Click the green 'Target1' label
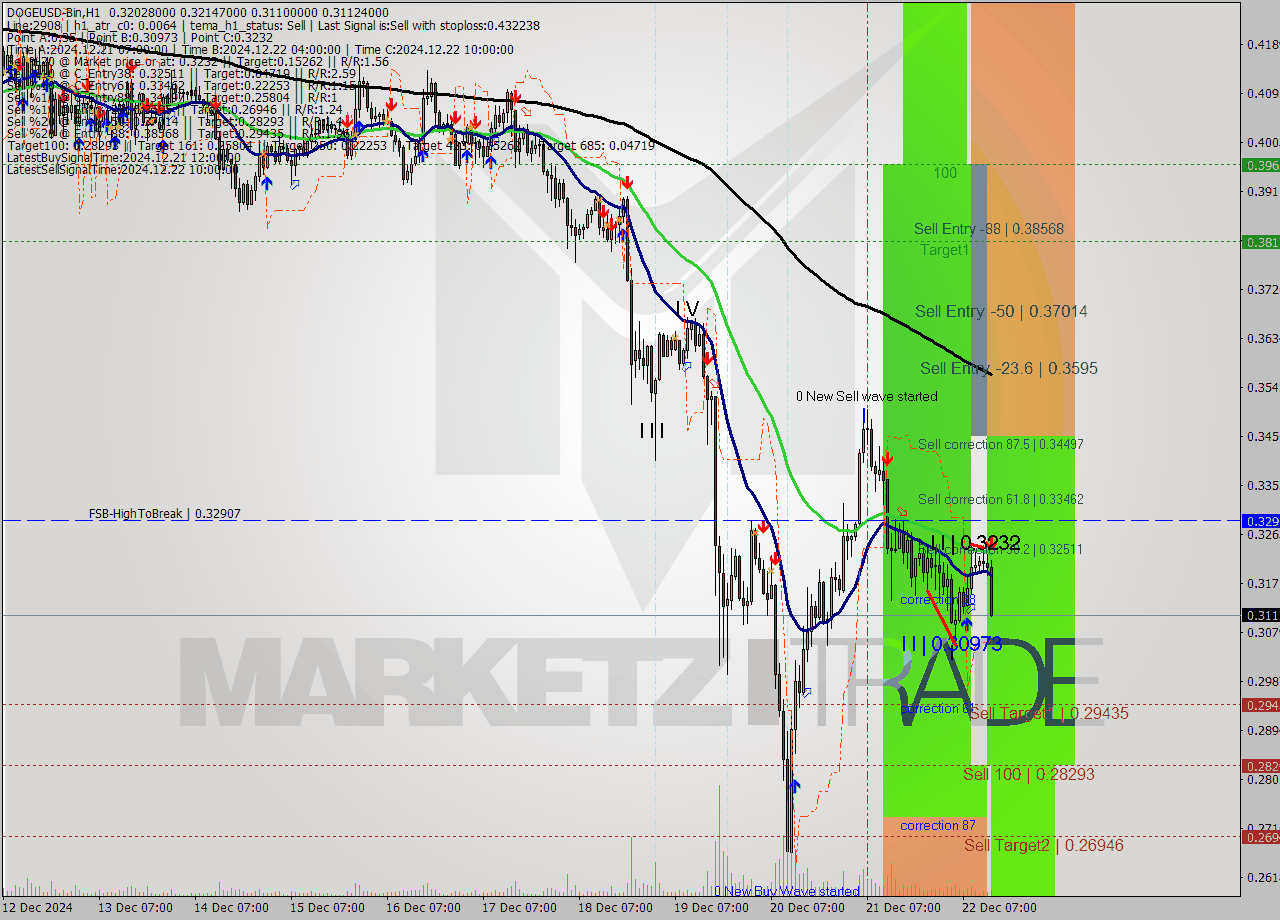This screenshot has height=920, width=1280. [x=945, y=250]
